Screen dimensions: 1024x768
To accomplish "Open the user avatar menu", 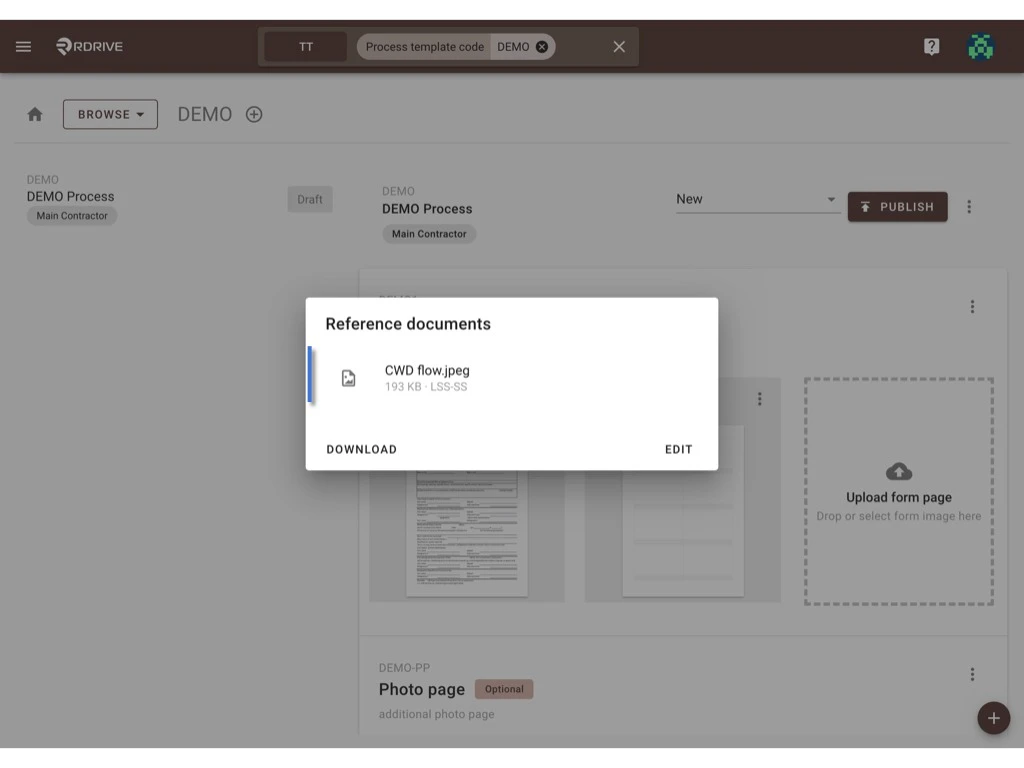I will point(981,46).
